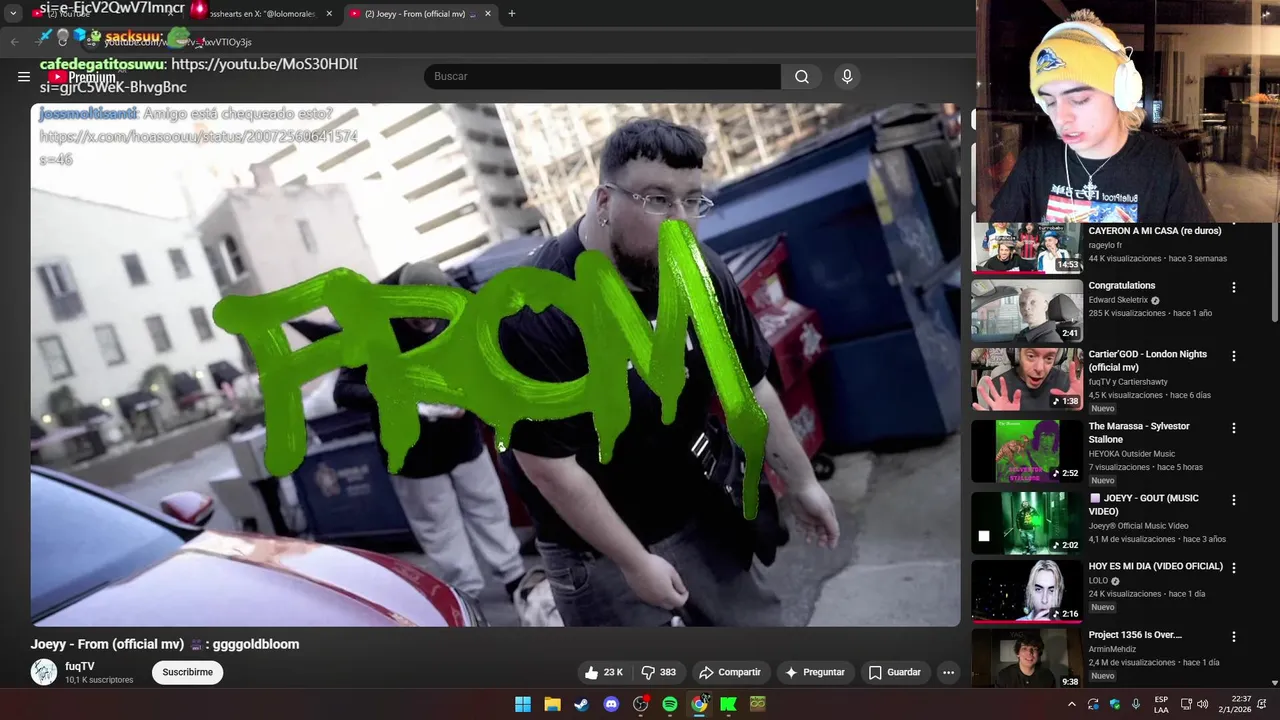Open the fuqTV channel avatar
1280x720 pixels.
pyautogui.click(x=44, y=672)
